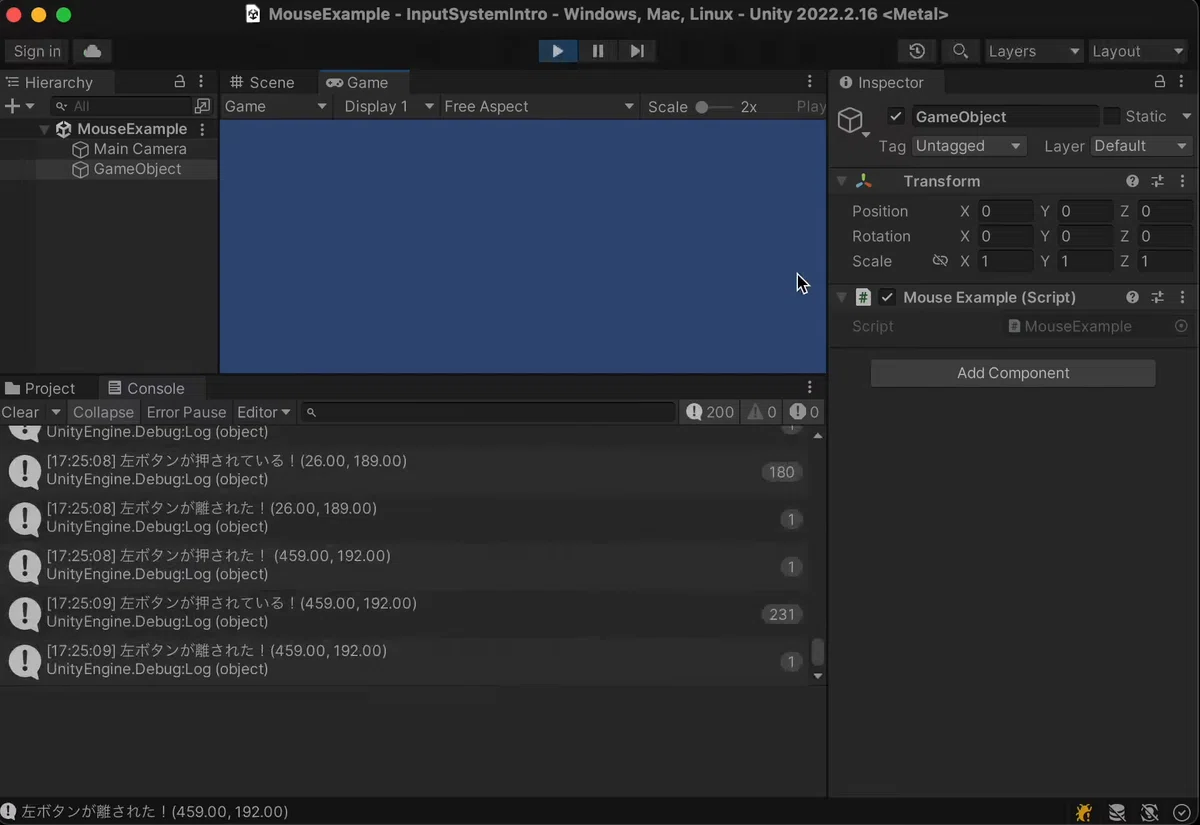Toggle Collapse in the Console

103,412
